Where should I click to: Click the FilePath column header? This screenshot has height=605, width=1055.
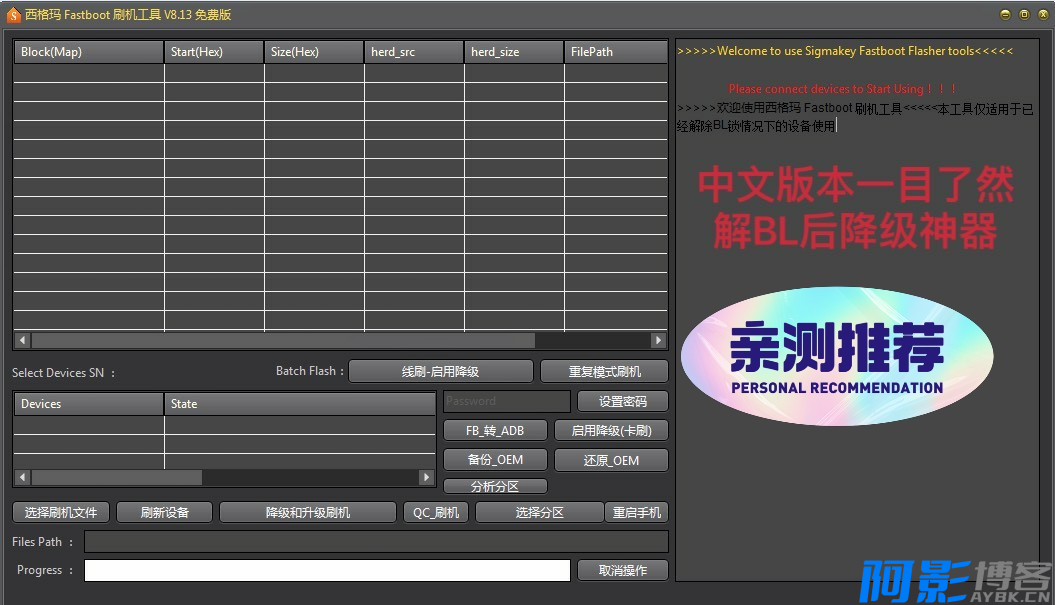tap(616, 52)
